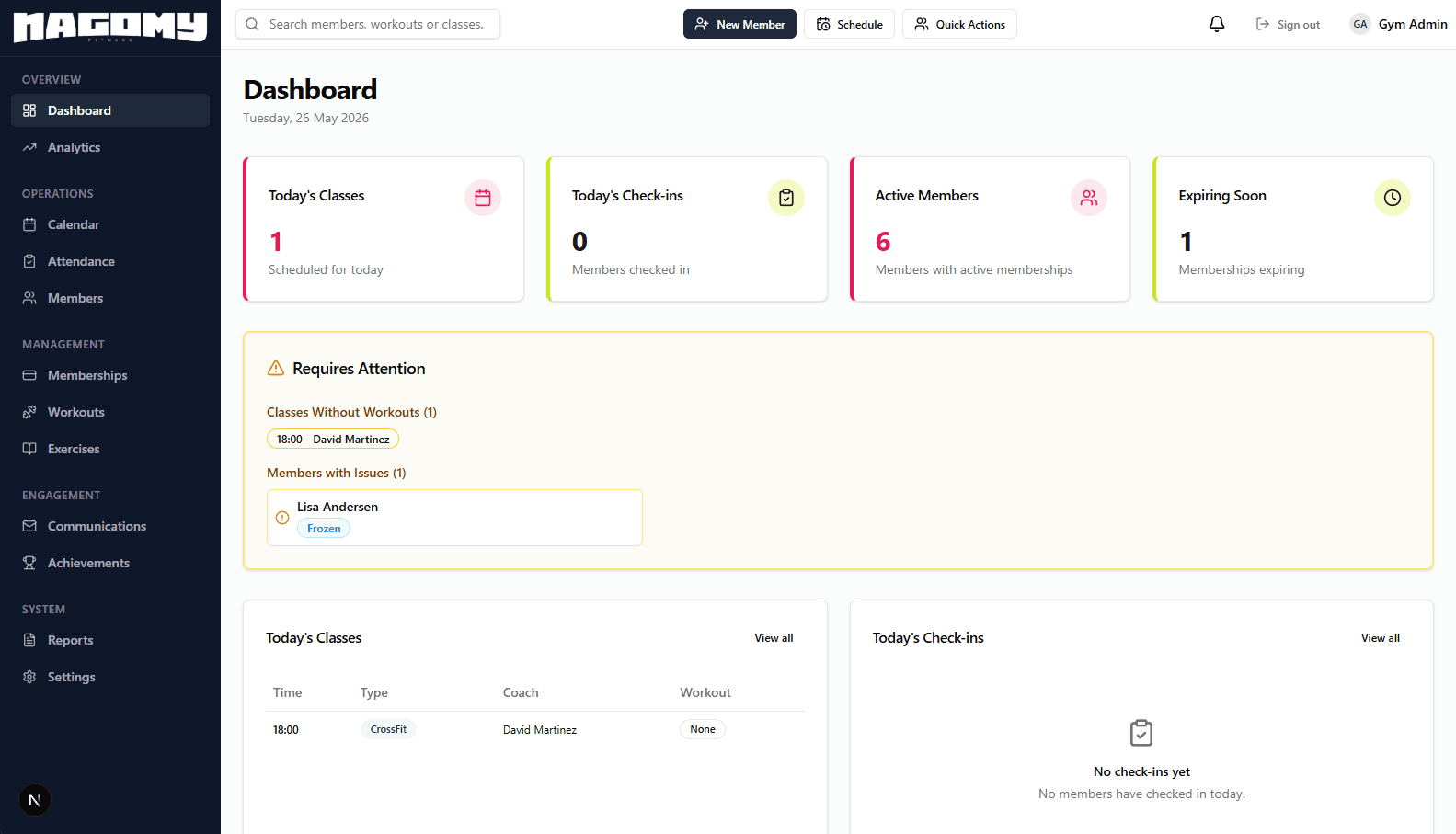This screenshot has height=834, width=1456.
Task: Go to Workouts
Action: click(x=110, y=412)
